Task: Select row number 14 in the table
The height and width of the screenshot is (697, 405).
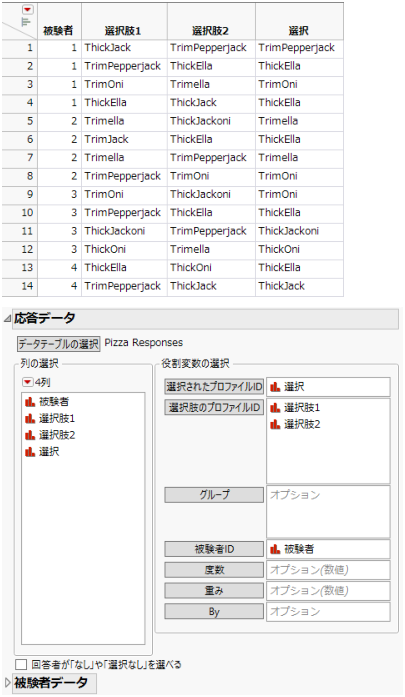Action: [x=20, y=286]
